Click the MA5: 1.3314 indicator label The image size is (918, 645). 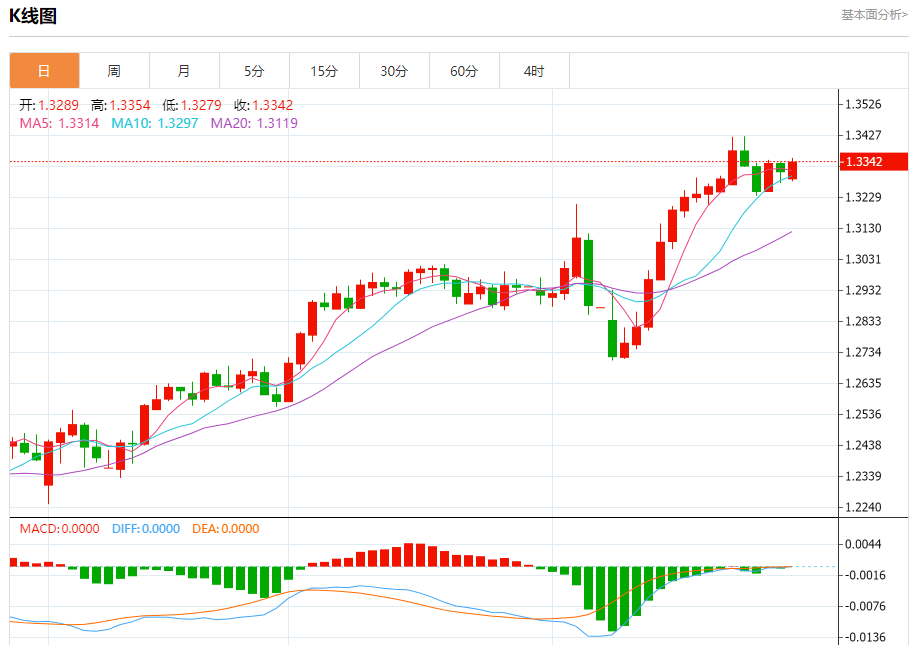[x=59, y=123]
